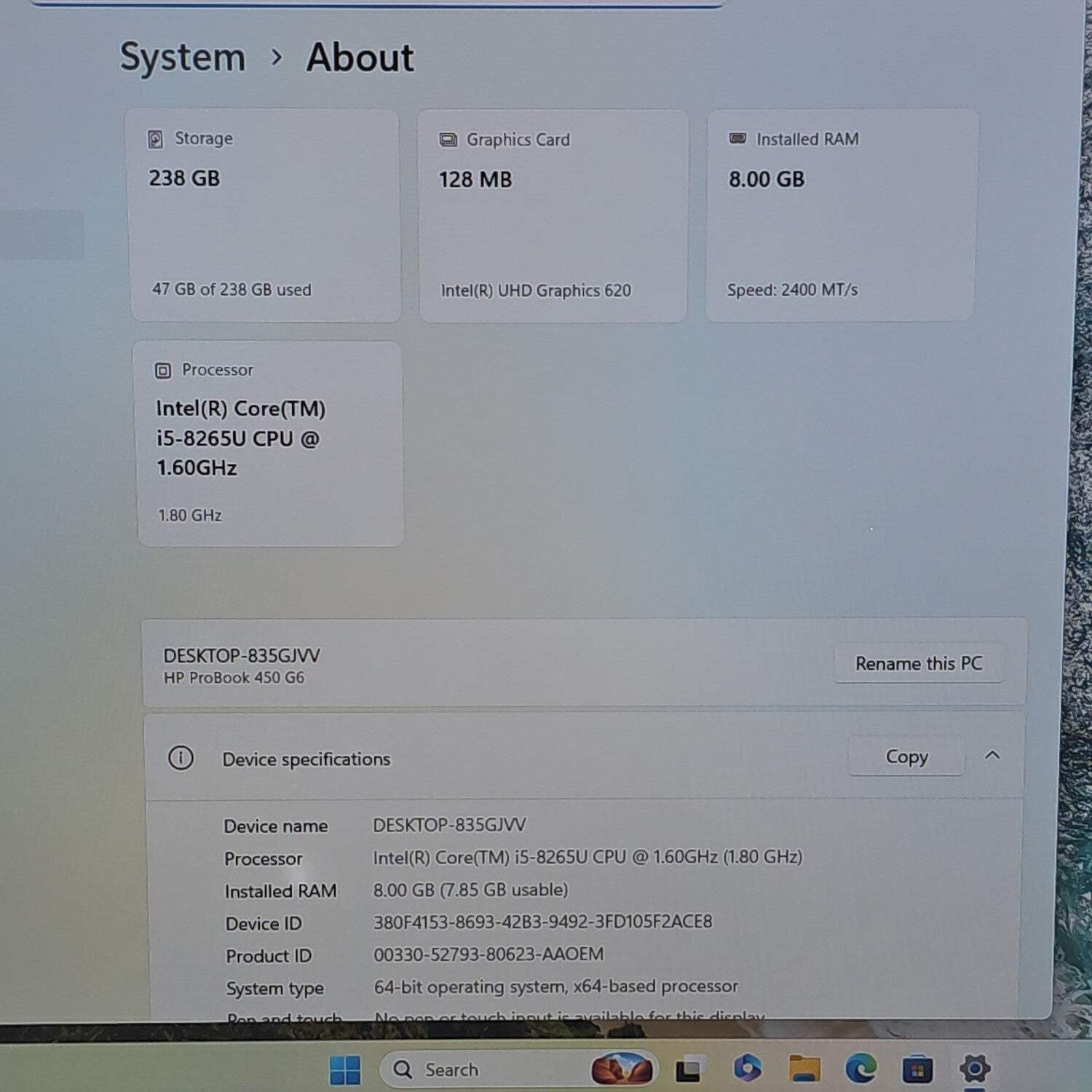The image size is (1092, 1092).
Task: Copy the device specifications
Action: [906, 756]
